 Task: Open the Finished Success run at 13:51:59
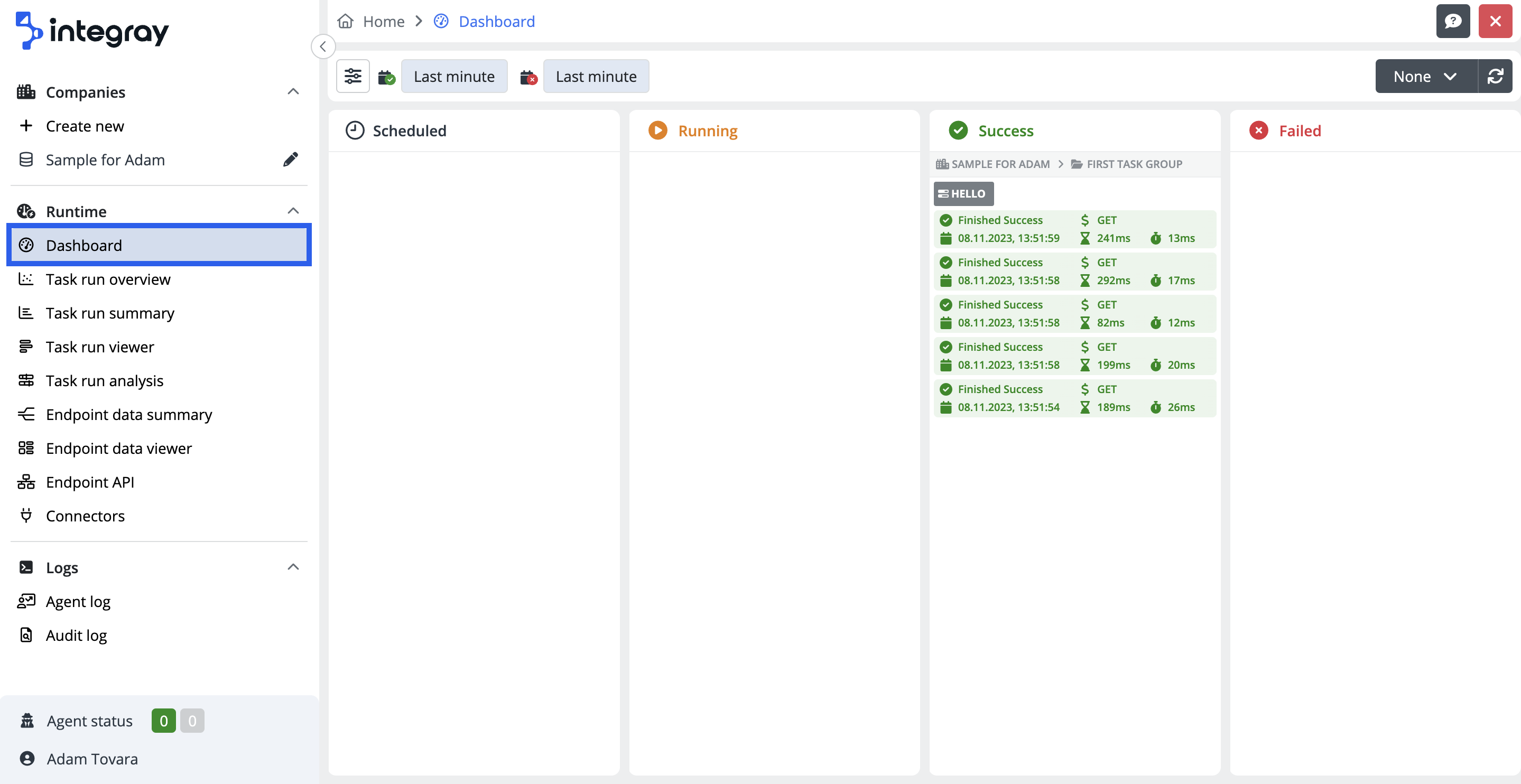tap(1074, 229)
